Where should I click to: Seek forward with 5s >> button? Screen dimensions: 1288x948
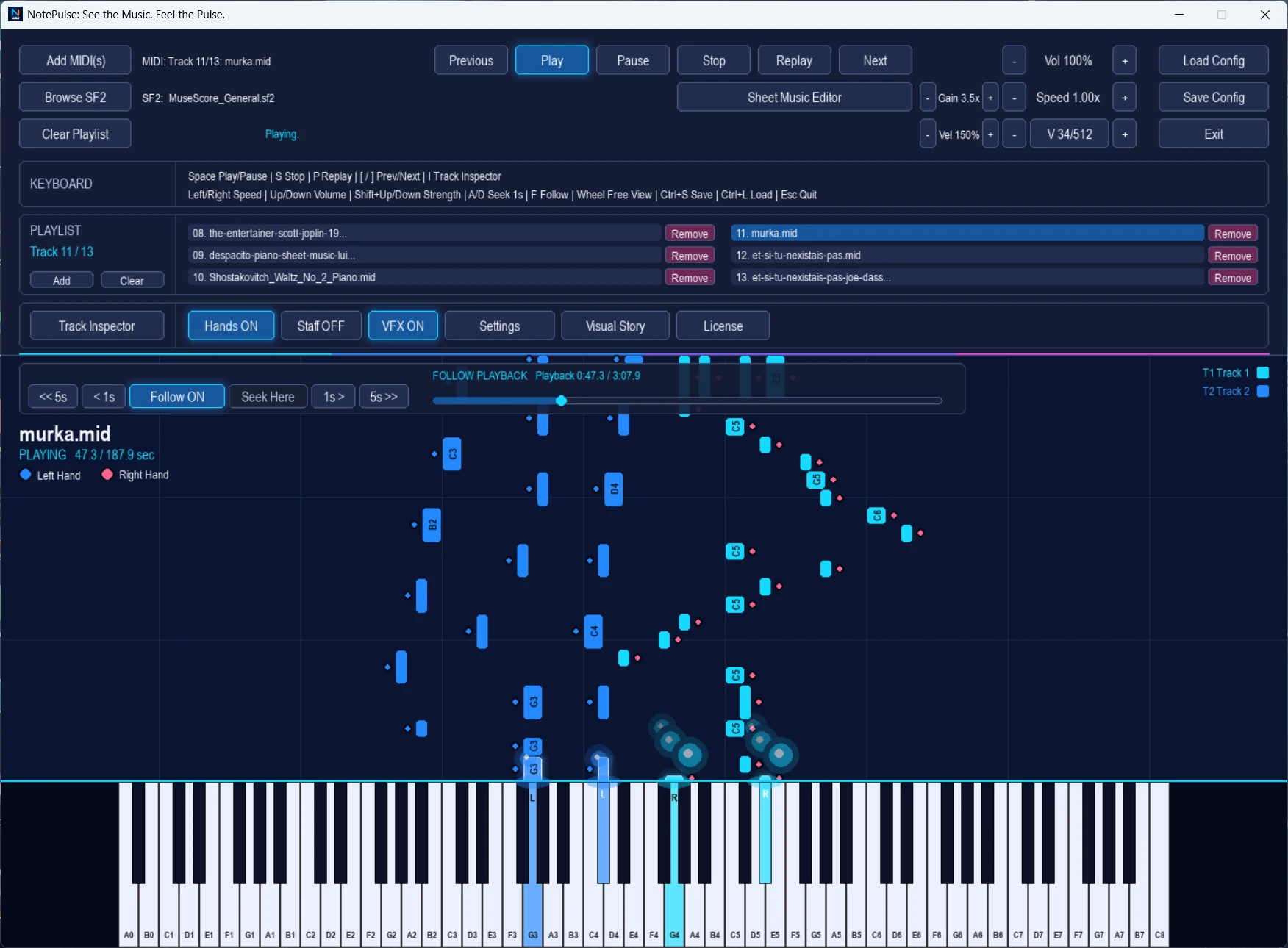tap(384, 396)
